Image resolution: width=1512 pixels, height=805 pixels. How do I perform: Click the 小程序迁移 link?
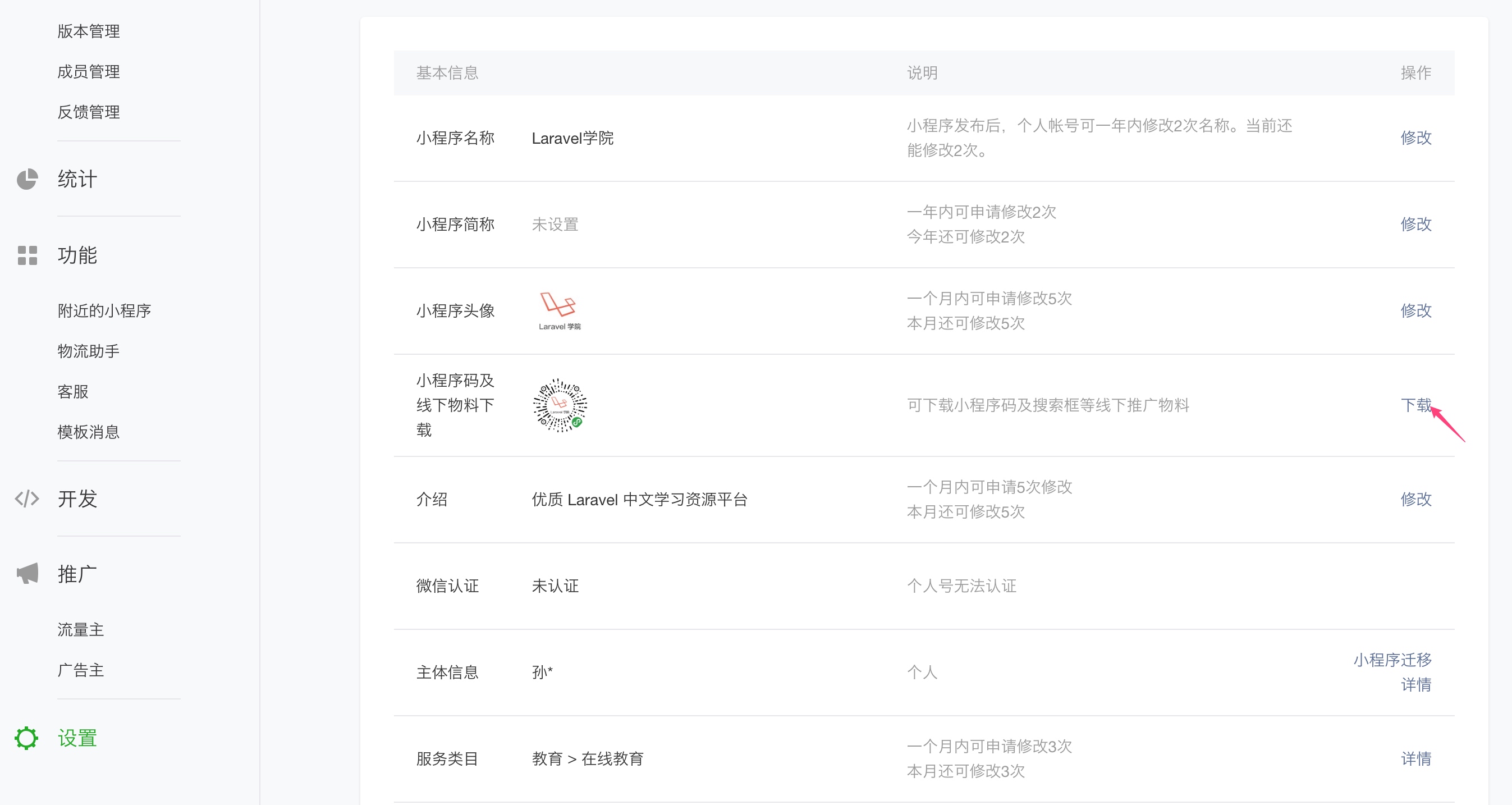point(1393,660)
